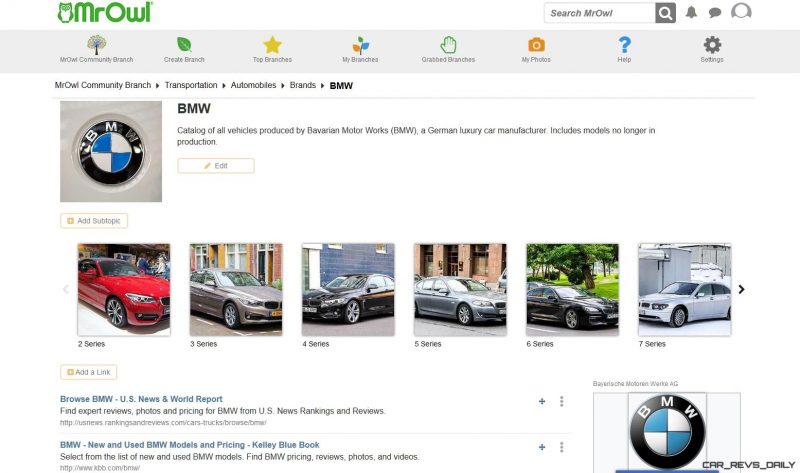The image size is (800, 473).
Task: Open MrOwl Community Branch tree icon
Action: click(96, 45)
